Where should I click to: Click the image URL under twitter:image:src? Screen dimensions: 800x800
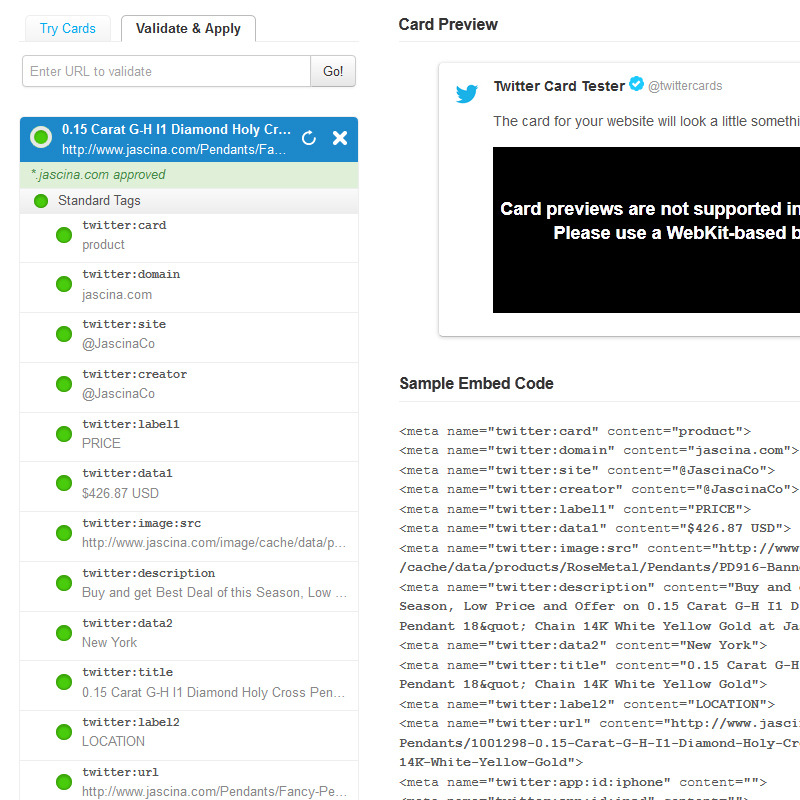pyautogui.click(x=214, y=543)
